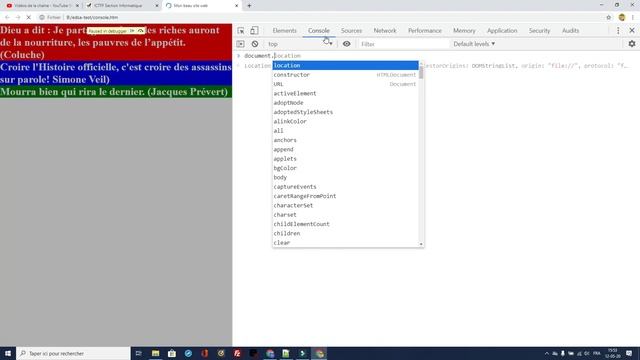The image size is (640, 360).
Task: Select body autocomplete suggestion
Action: pos(345,178)
